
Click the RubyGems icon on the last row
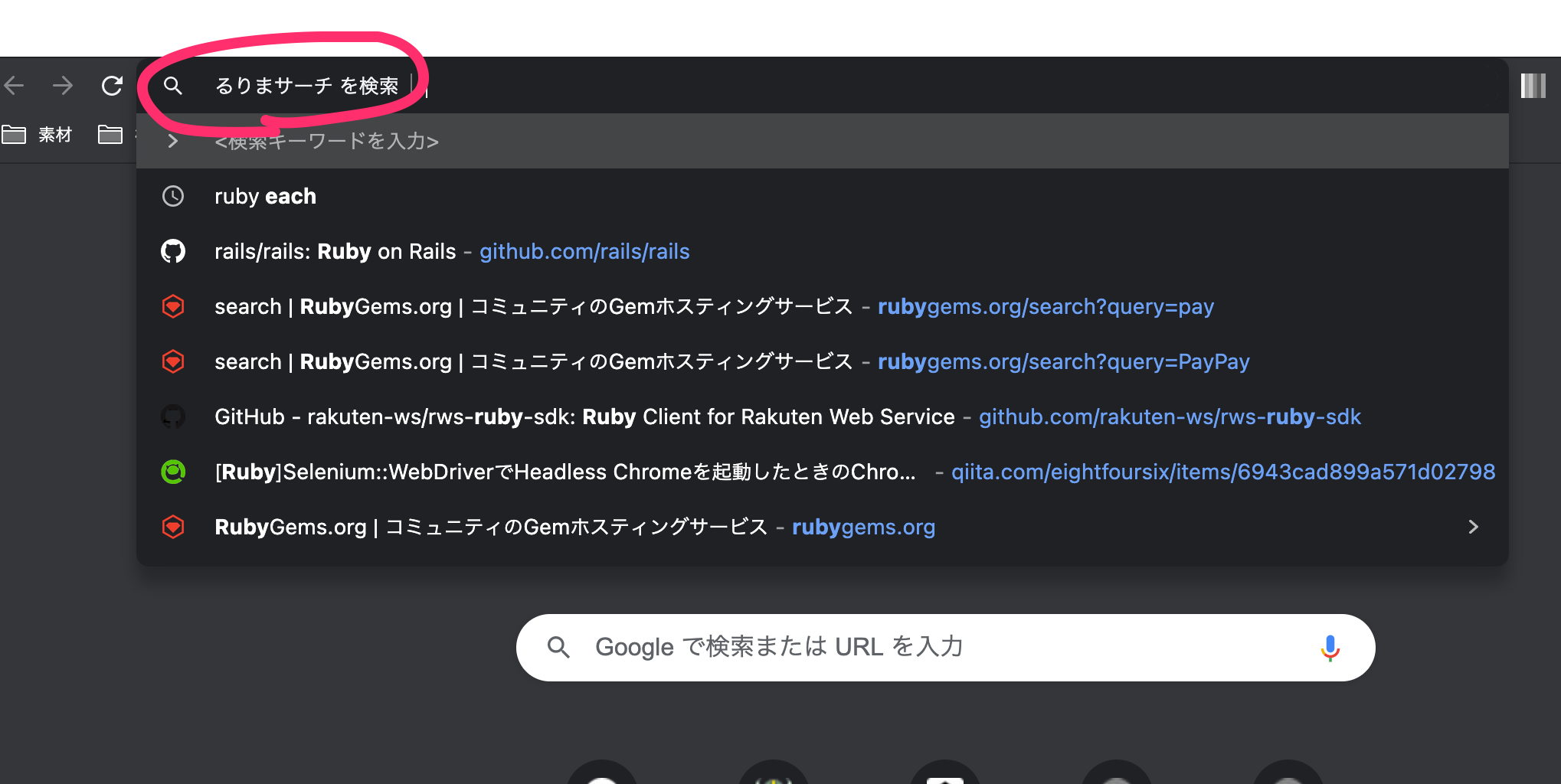point(173,527)
